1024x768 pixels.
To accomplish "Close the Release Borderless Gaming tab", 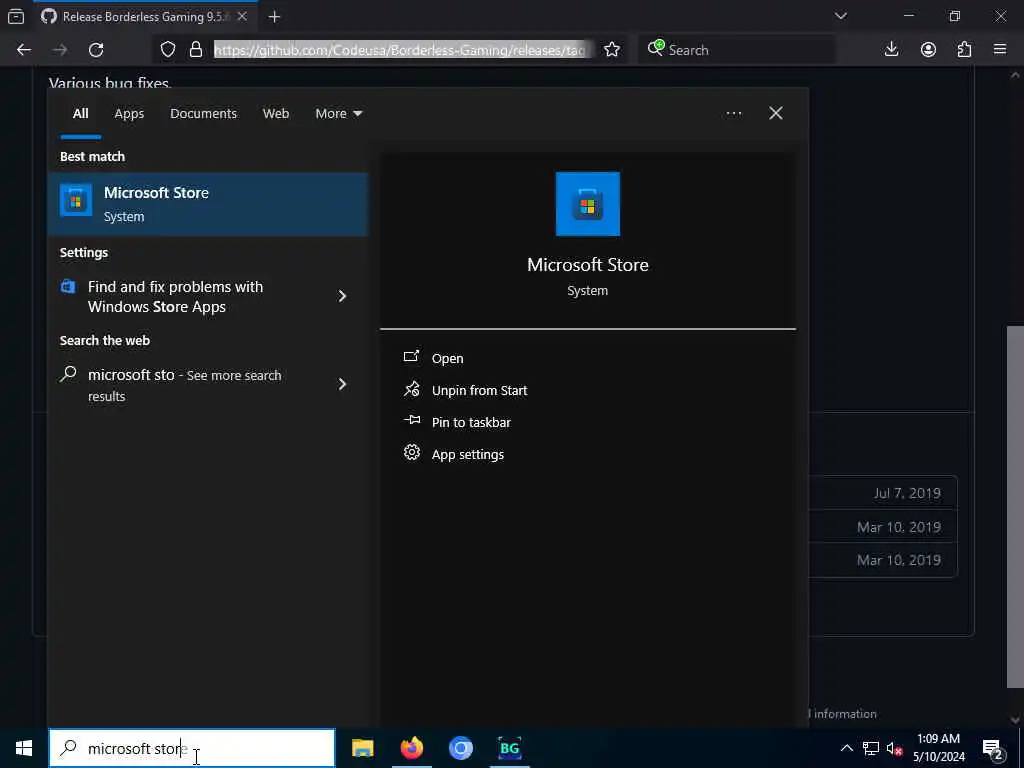I will coord(242,16).
